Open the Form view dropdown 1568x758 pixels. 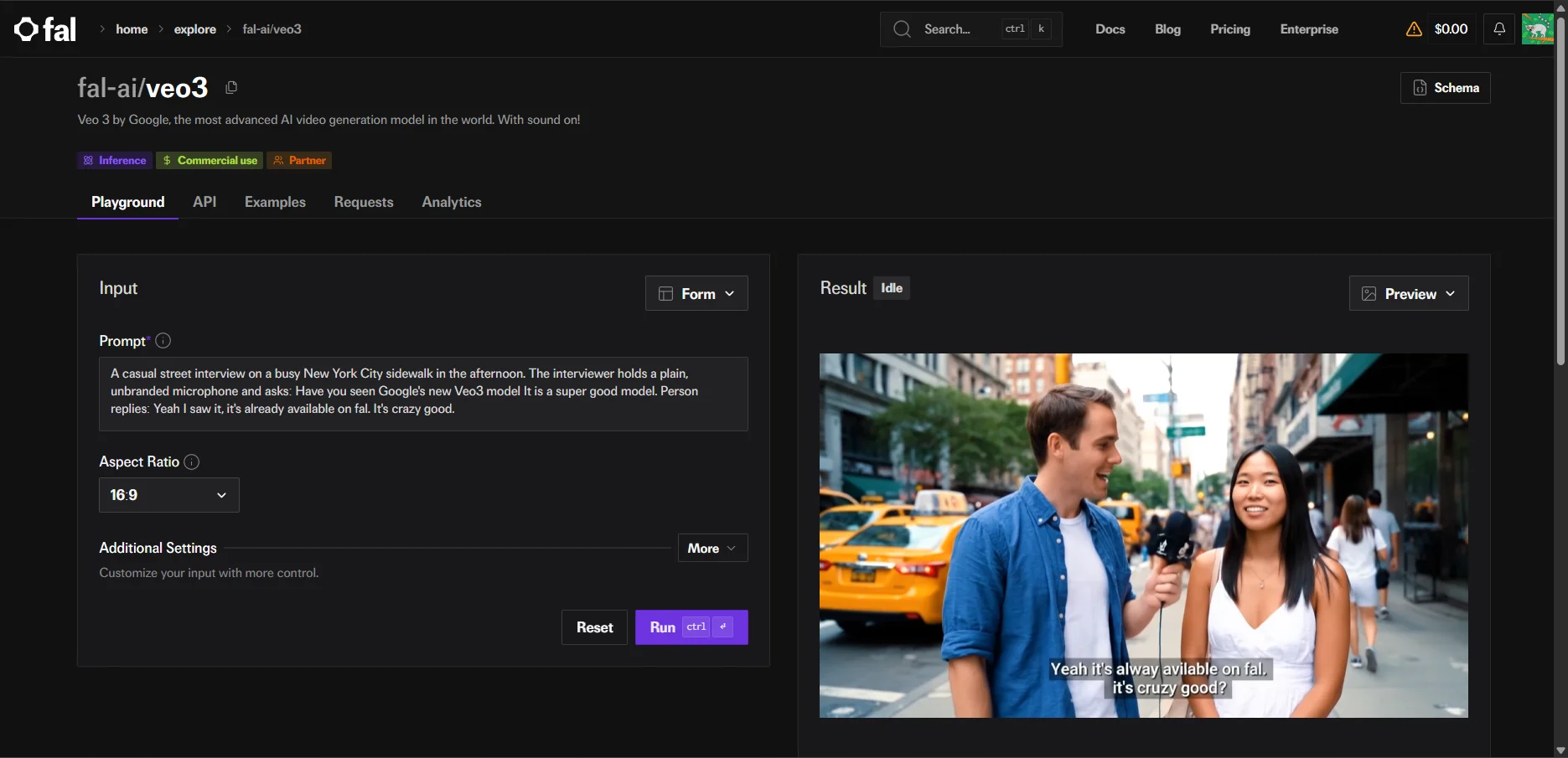696,294
